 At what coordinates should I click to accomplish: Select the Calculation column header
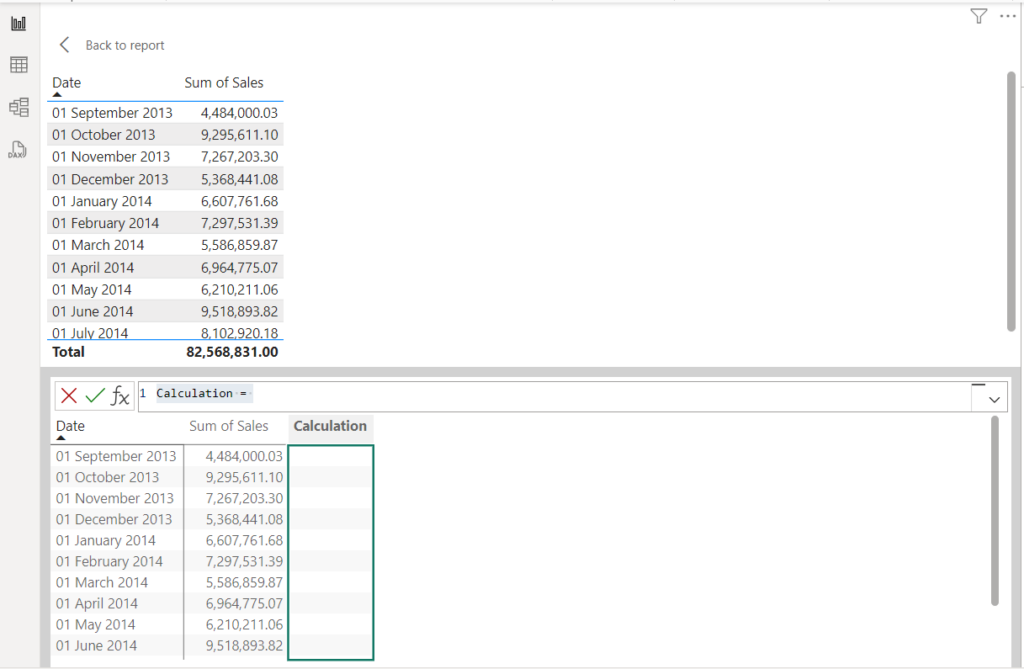pyautogui.click(x=330, y=426)
